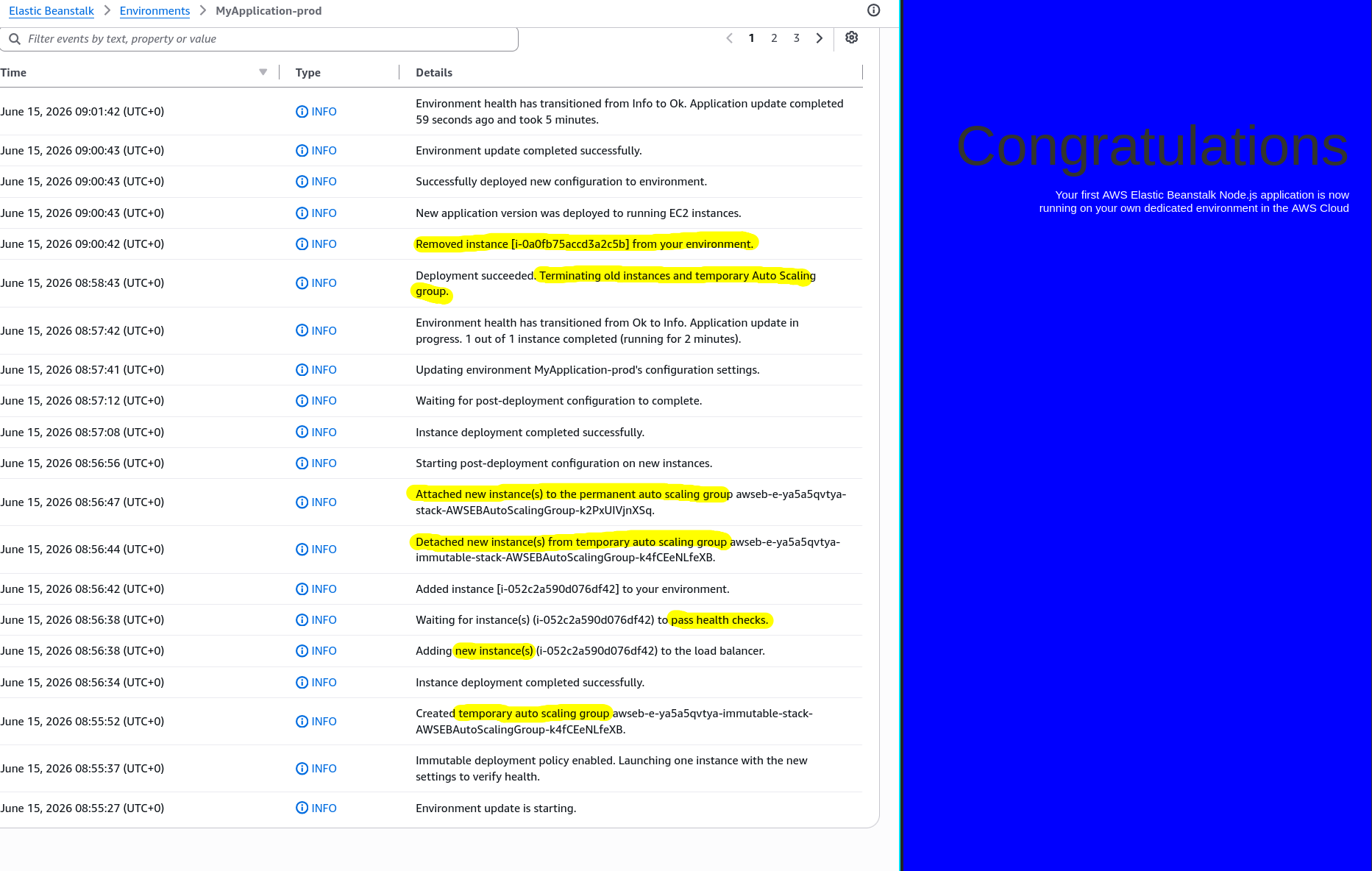Click the Type column header
Viewport: 1372px width, 871px height.
click(x=308, y=73)
